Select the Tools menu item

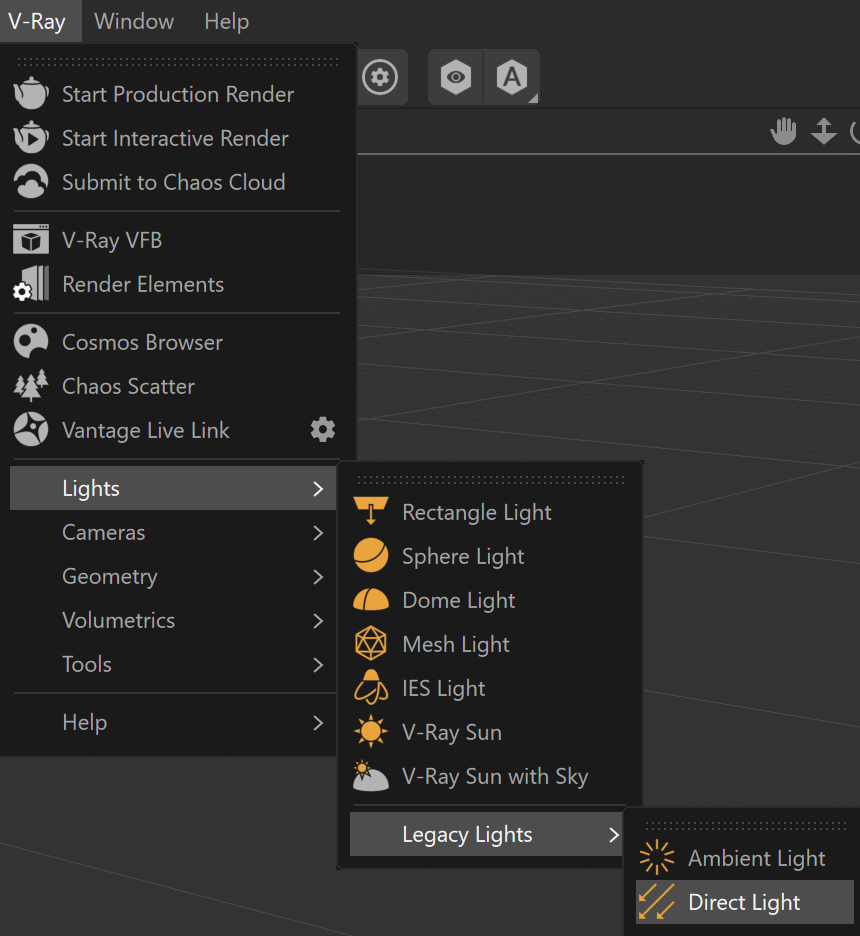pos(174,664)
